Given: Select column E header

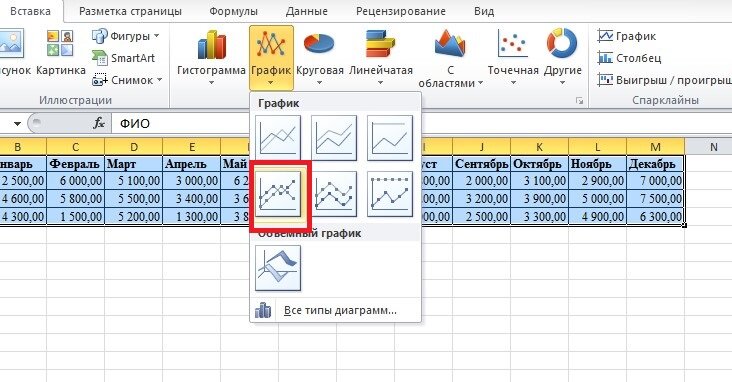Looking at the screenshot, I should 191,147.
